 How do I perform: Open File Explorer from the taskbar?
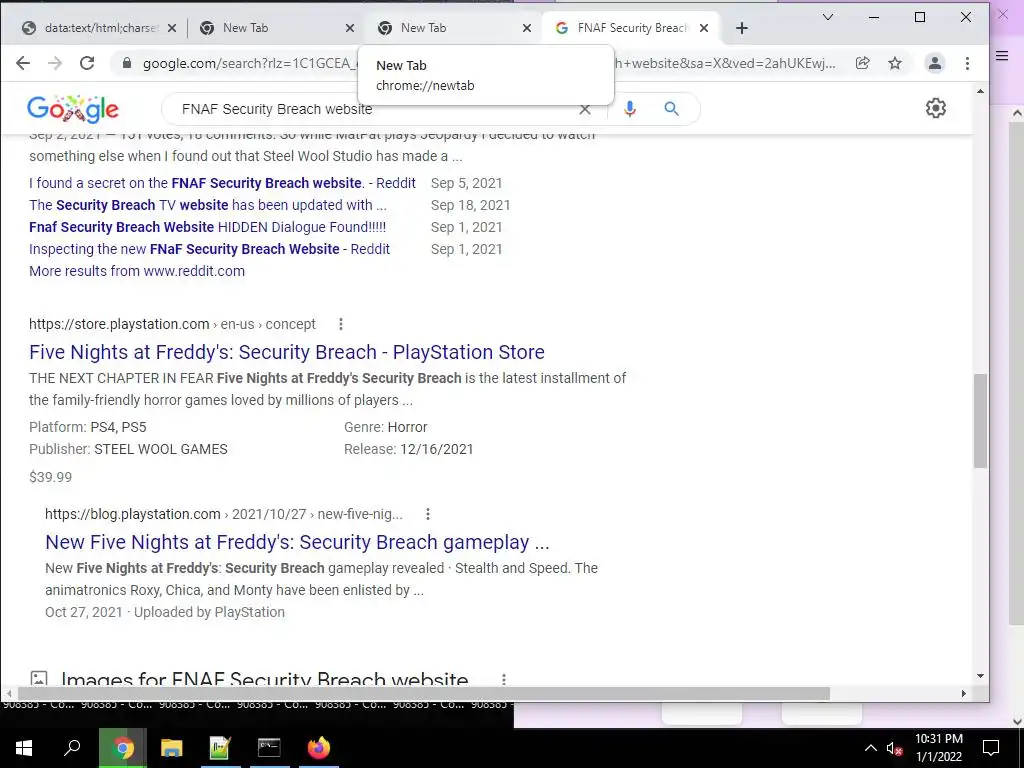point(171,748)
